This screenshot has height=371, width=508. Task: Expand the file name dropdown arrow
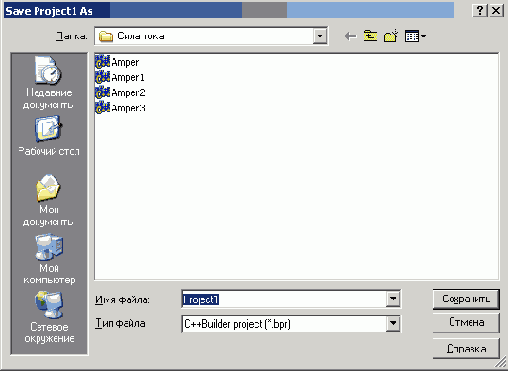[x=393, y=299]
